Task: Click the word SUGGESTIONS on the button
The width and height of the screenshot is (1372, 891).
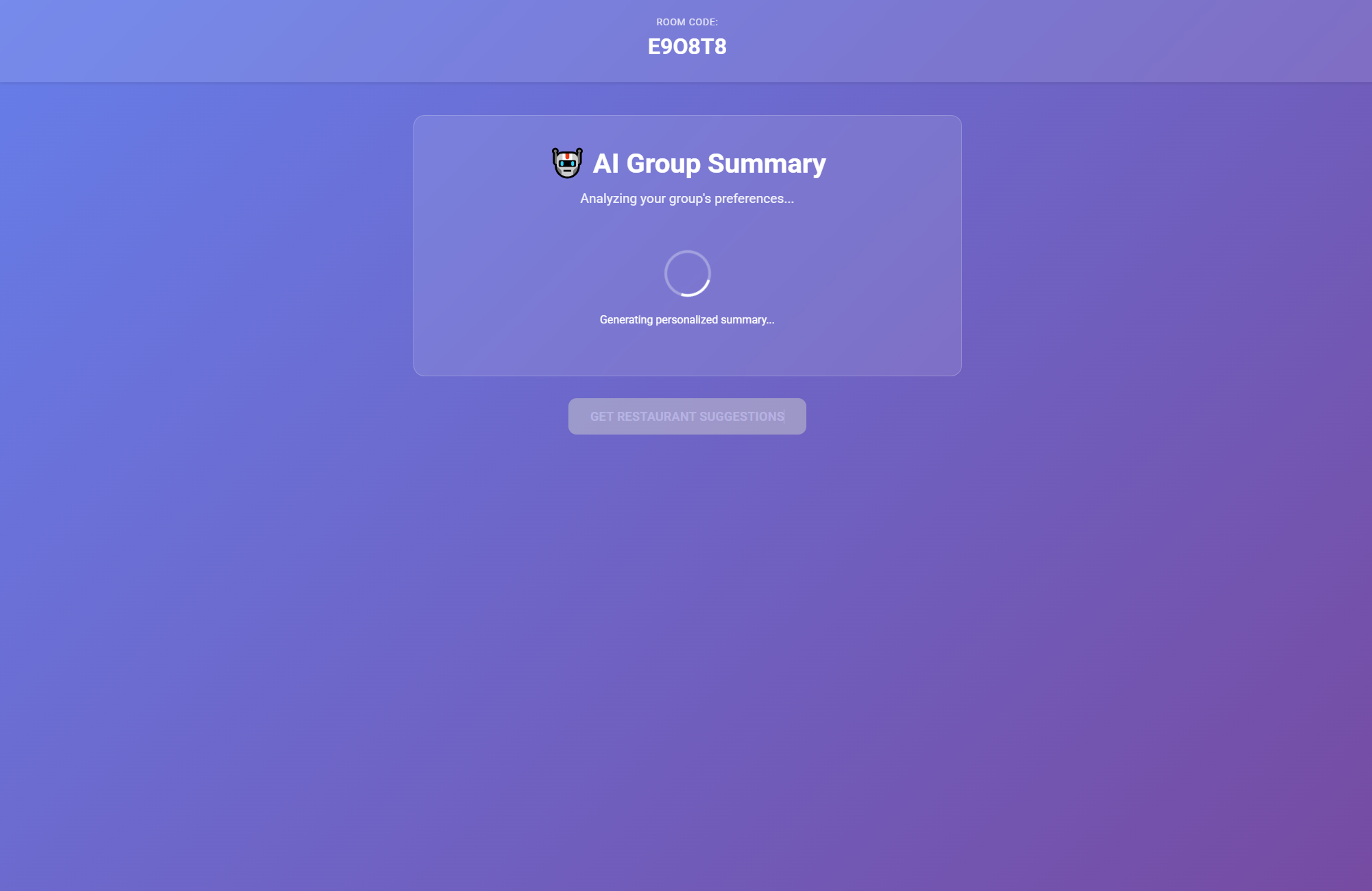Action: click(x=742, y=417)
